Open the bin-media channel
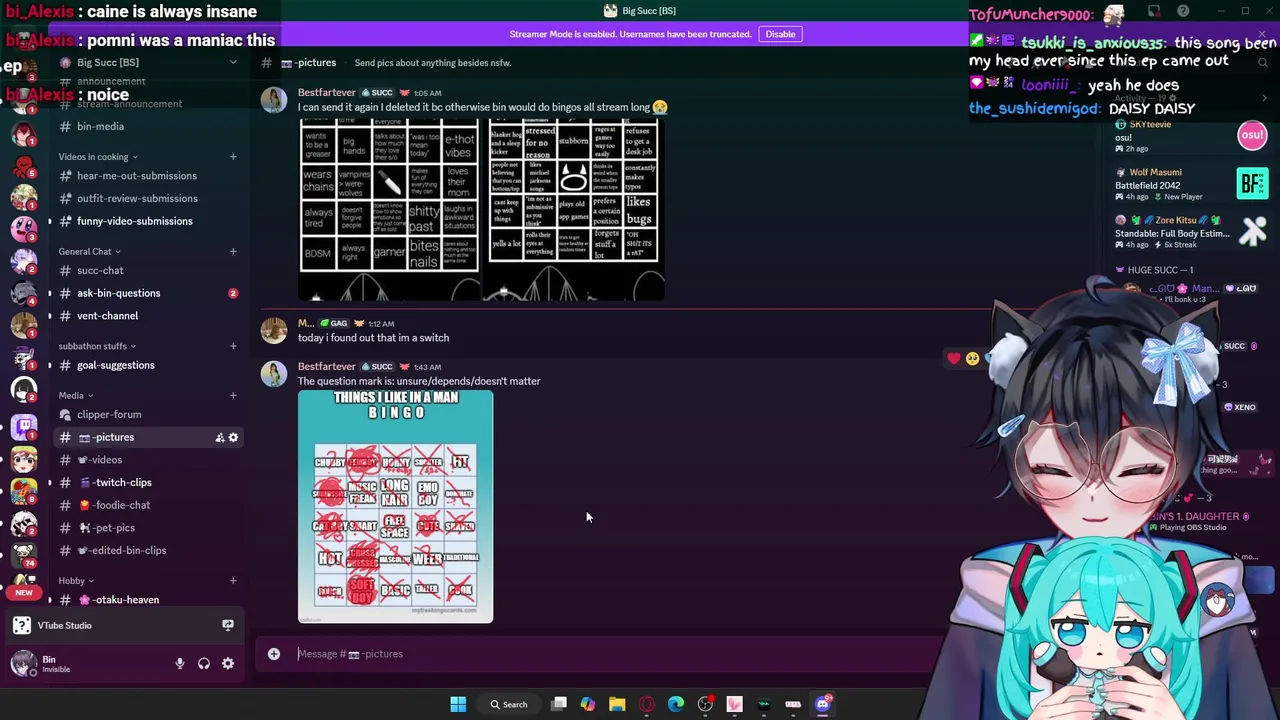 (x=148, y=127)
